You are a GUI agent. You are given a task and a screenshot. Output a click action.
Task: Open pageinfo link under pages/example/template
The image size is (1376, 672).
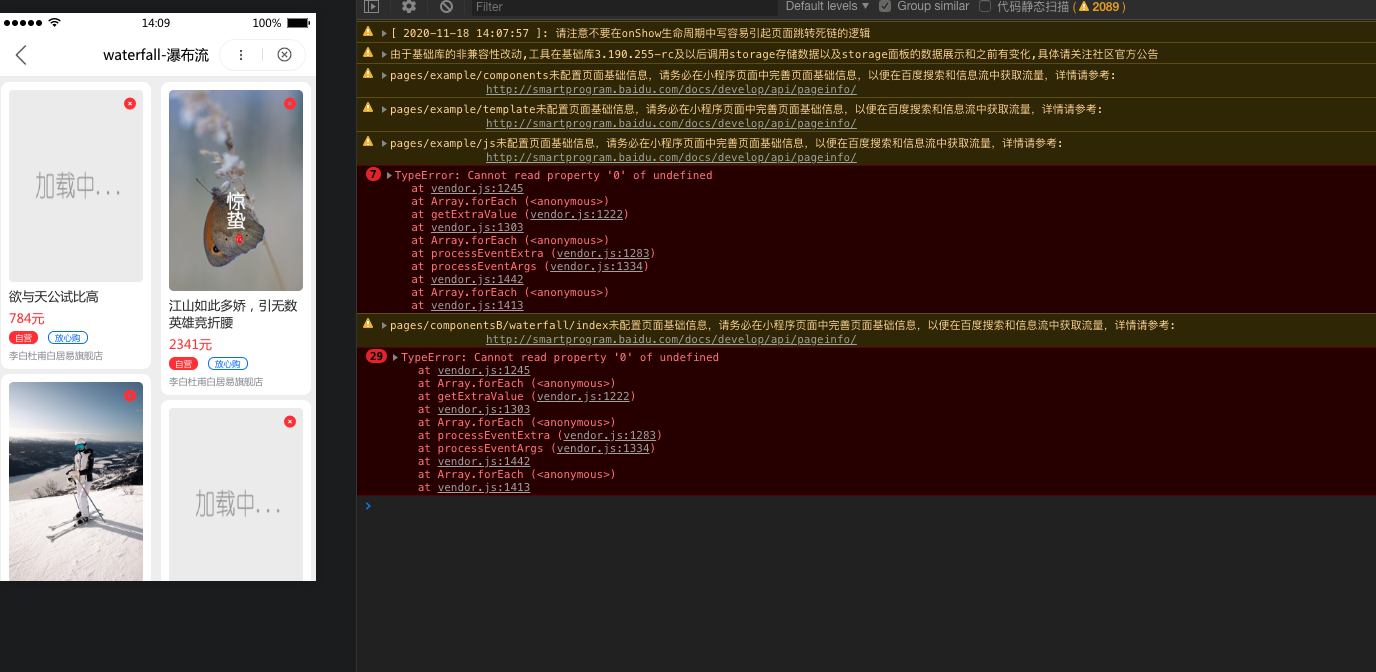pyautogui.click(x=671, y=123)
